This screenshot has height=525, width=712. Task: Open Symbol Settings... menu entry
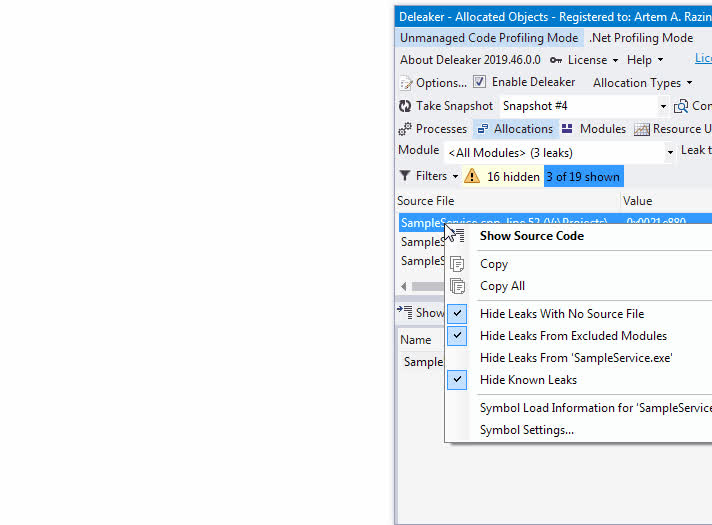527,430
